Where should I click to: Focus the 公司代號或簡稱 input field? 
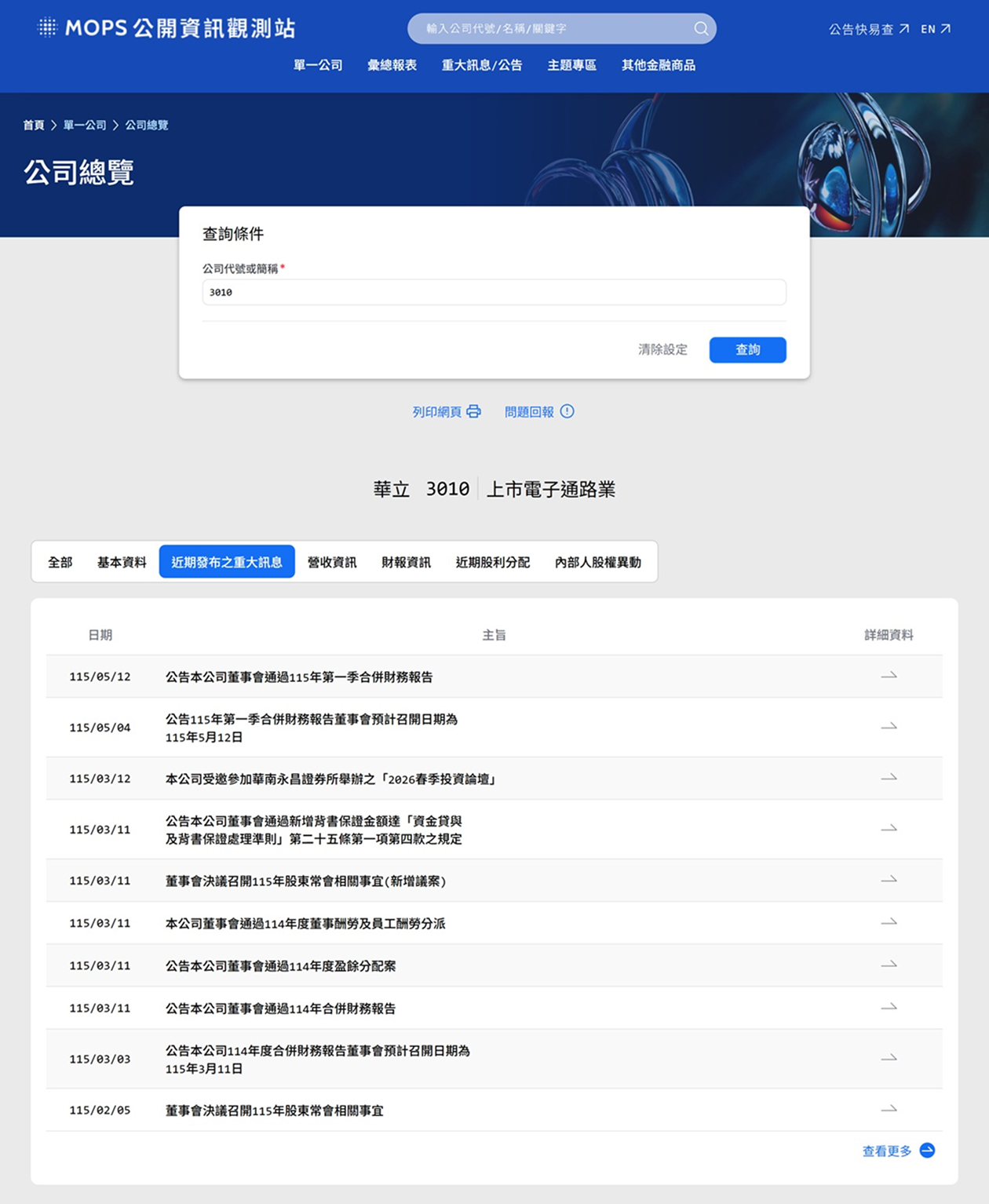[494, 292]
